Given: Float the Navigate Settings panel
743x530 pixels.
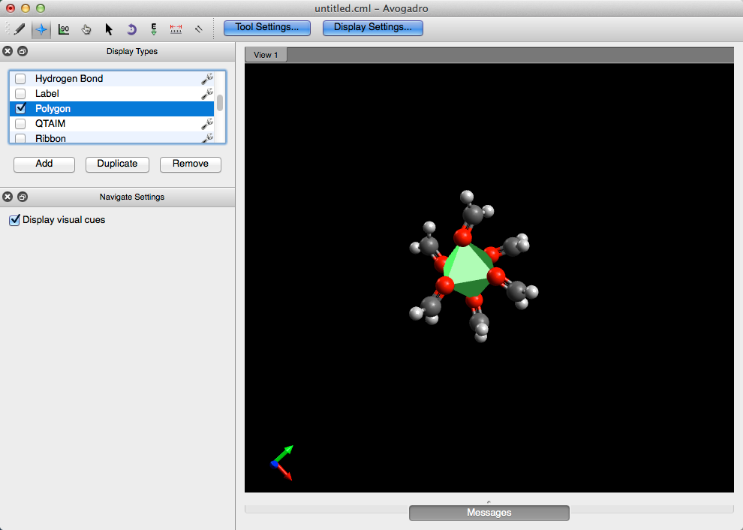Looking at the screenshot, I should pos(23,197).
